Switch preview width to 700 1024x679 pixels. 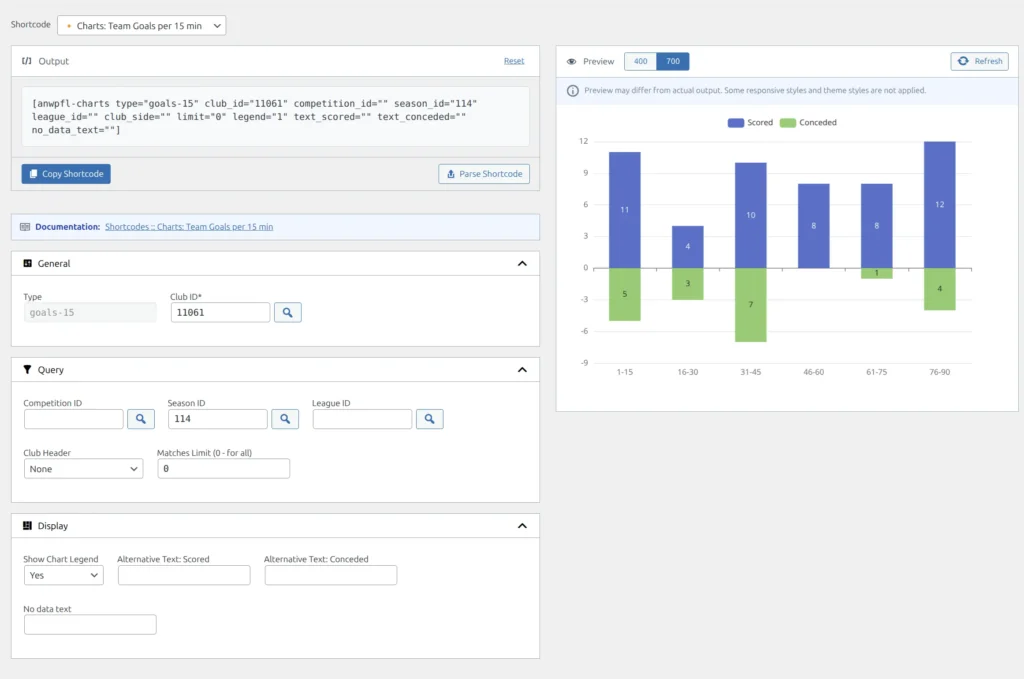pyautogui.click(x=673, y=61)
